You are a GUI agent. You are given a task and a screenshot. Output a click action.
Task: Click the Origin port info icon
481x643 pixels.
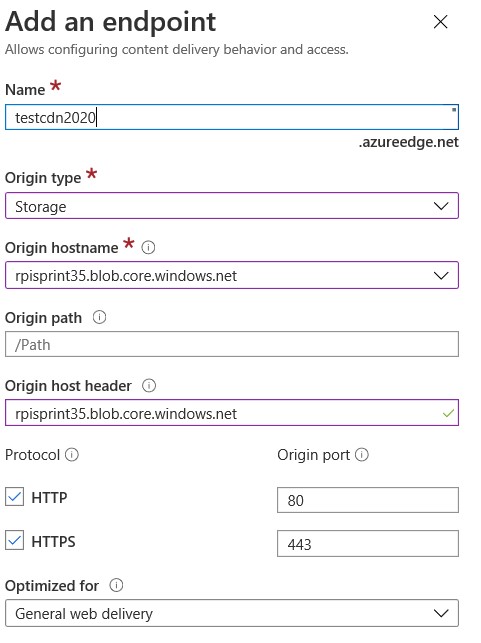click(x=362, y=454)
